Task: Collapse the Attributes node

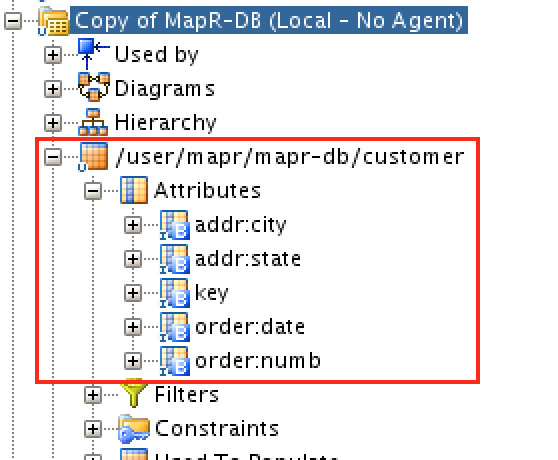Action: point(93,191)
